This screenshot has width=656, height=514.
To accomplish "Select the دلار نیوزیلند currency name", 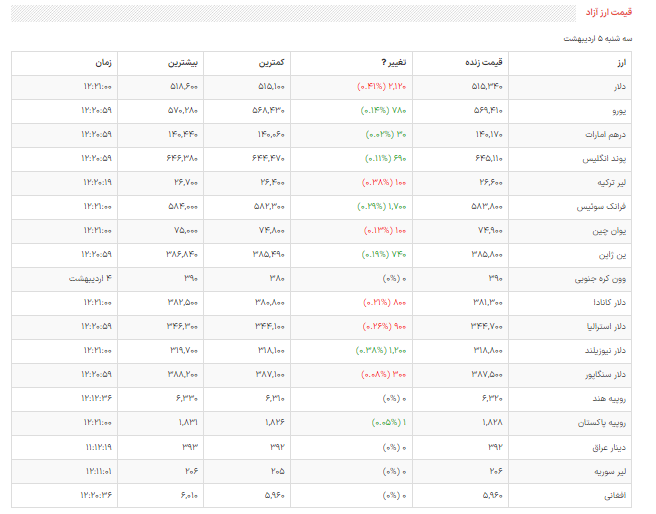I will pyautogui.click(x=605, y=350).
